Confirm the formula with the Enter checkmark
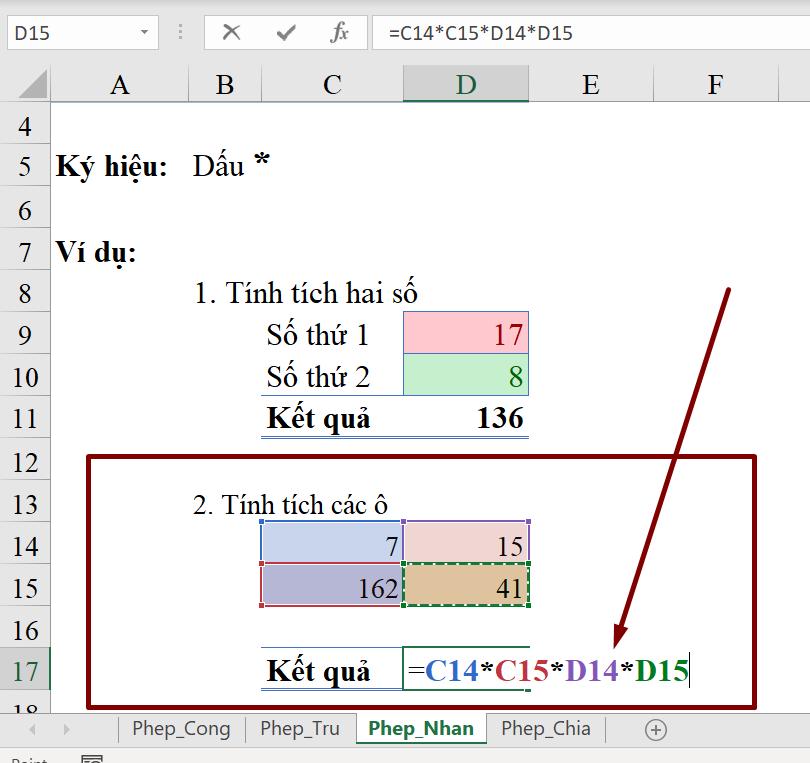810x763 pixels. [287, 32]
